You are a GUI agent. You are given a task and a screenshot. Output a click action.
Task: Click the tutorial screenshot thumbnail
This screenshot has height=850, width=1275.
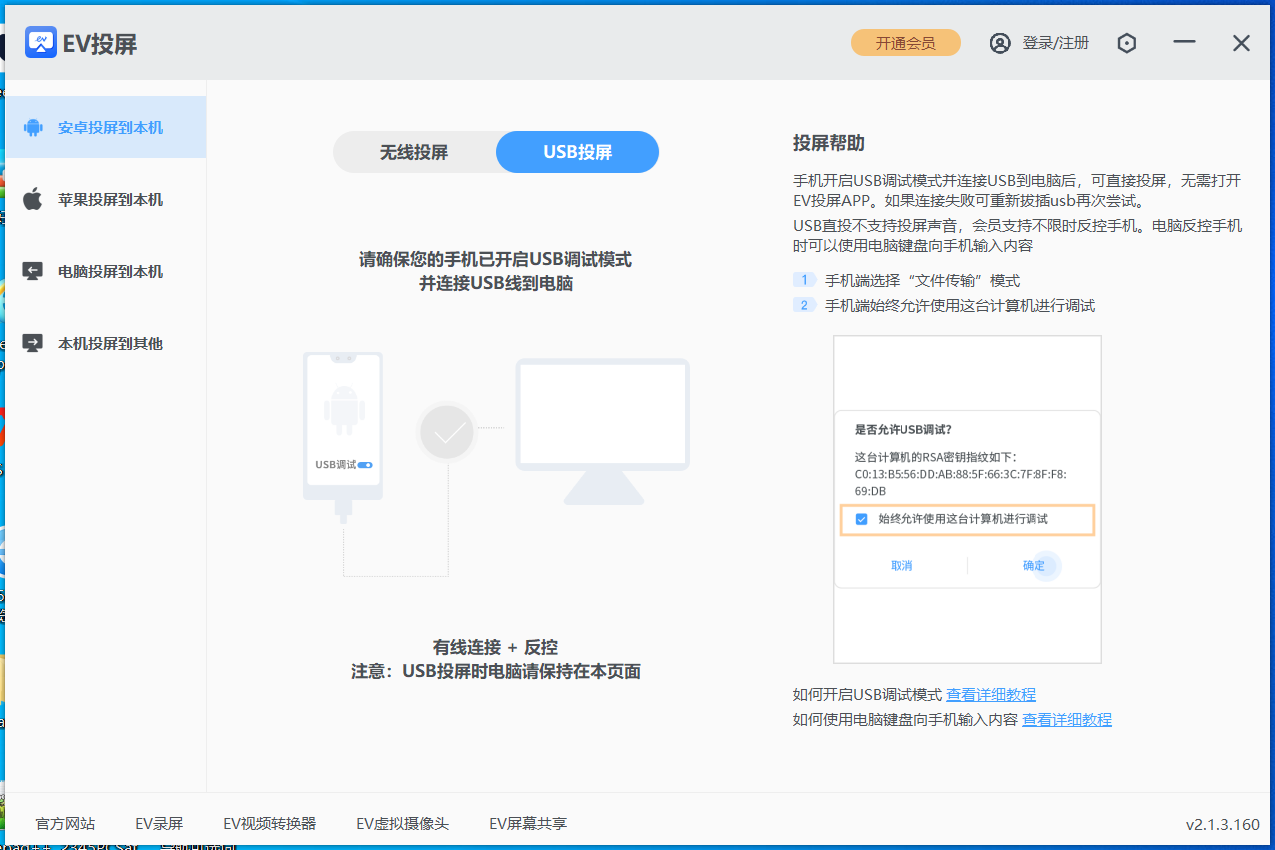coord(967,499)
